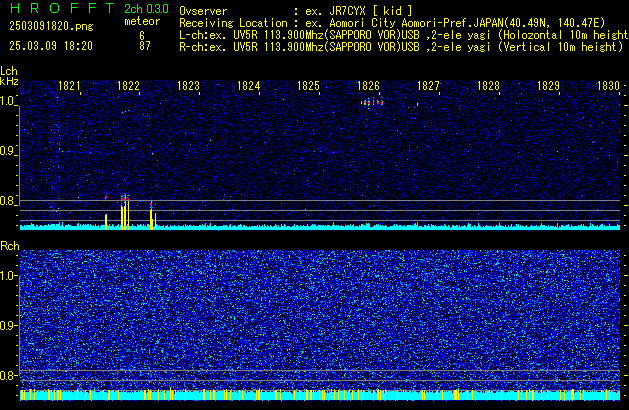629x410 pixels.
Task: Click the 1827 time marker
Action: pos(428,86)
